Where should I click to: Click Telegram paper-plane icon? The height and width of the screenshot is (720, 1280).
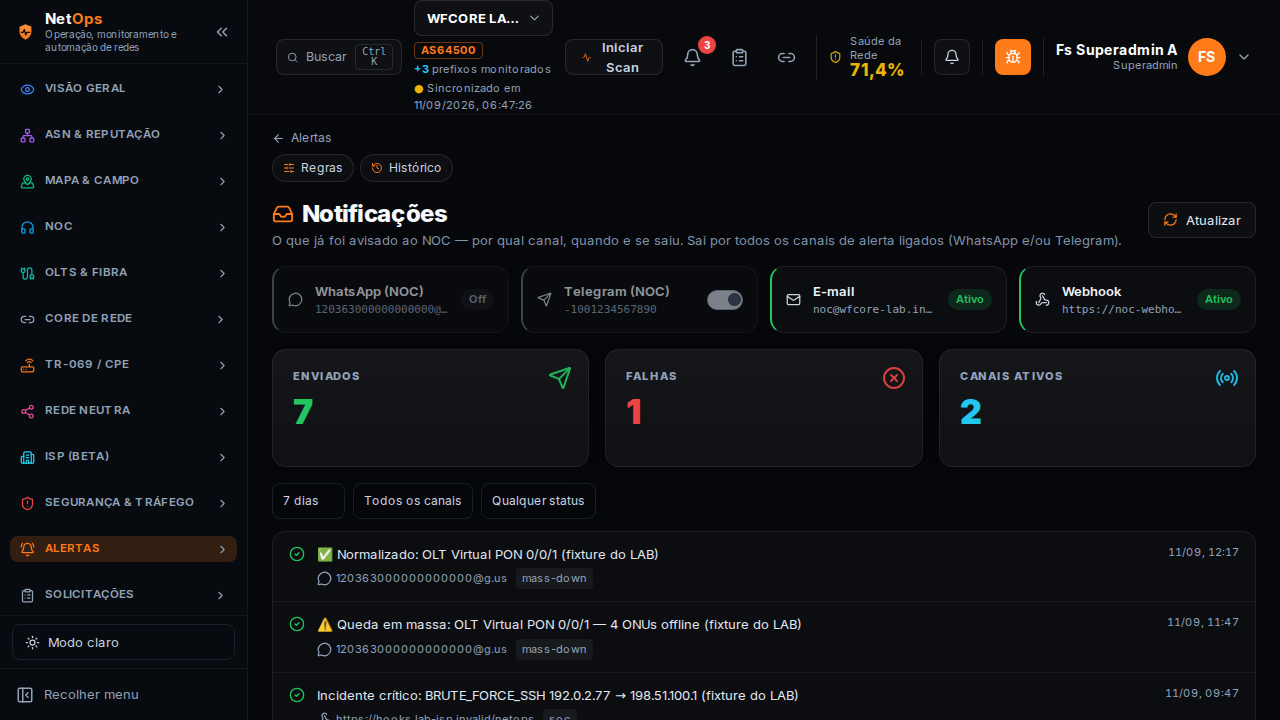[x=545, y=299]
